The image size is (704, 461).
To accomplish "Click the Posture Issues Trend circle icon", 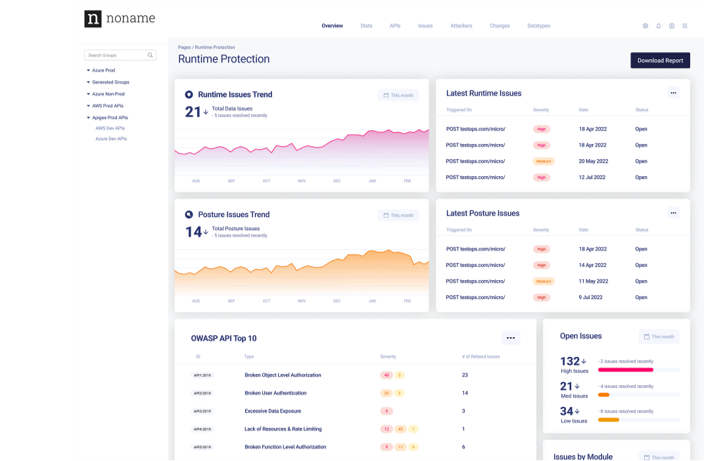I will pos(189,215).
